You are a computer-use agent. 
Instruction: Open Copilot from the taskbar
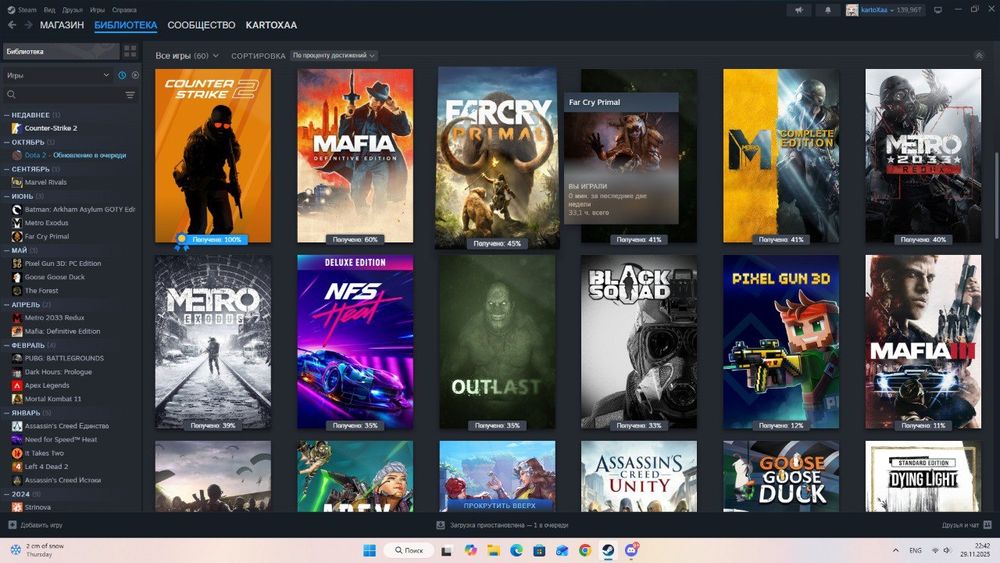pos(470,550)
